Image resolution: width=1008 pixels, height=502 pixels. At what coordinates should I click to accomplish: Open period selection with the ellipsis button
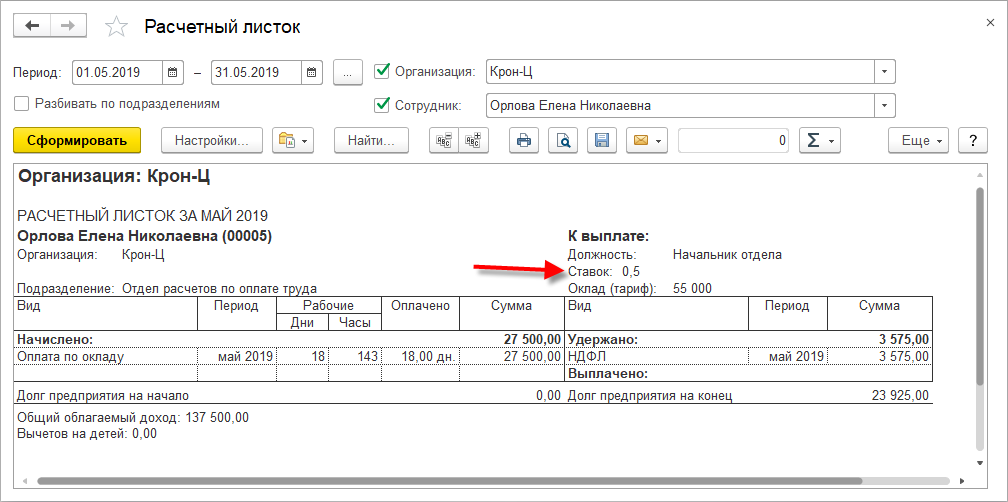[348, 72]
